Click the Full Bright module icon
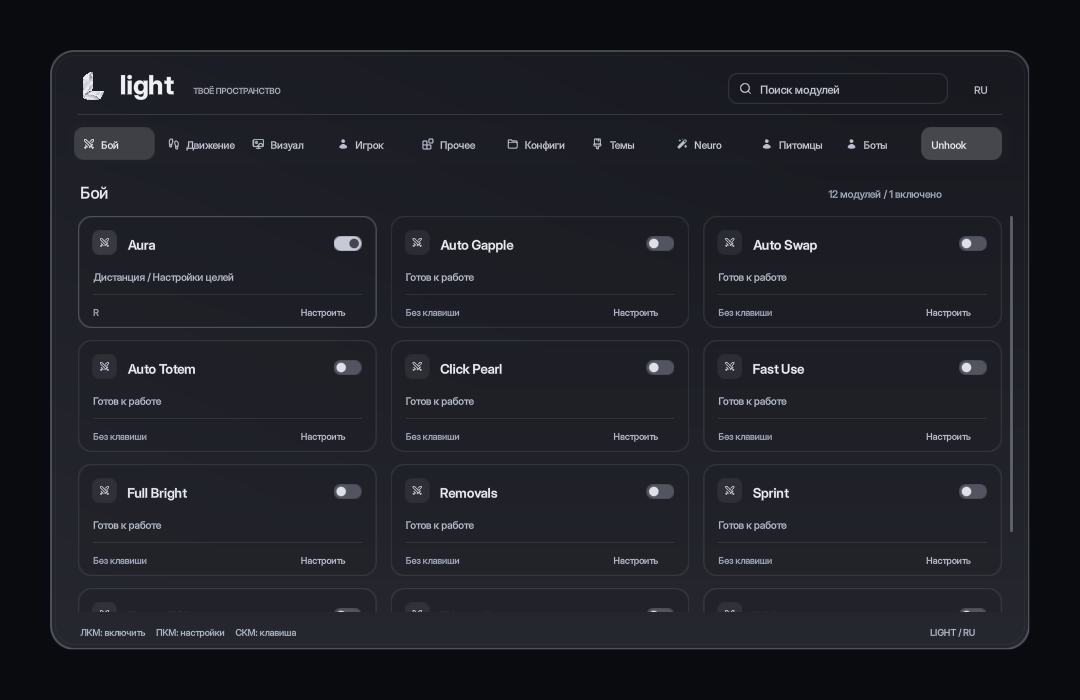The width and height of the screenshot is (1080, 700). [105, 491]
